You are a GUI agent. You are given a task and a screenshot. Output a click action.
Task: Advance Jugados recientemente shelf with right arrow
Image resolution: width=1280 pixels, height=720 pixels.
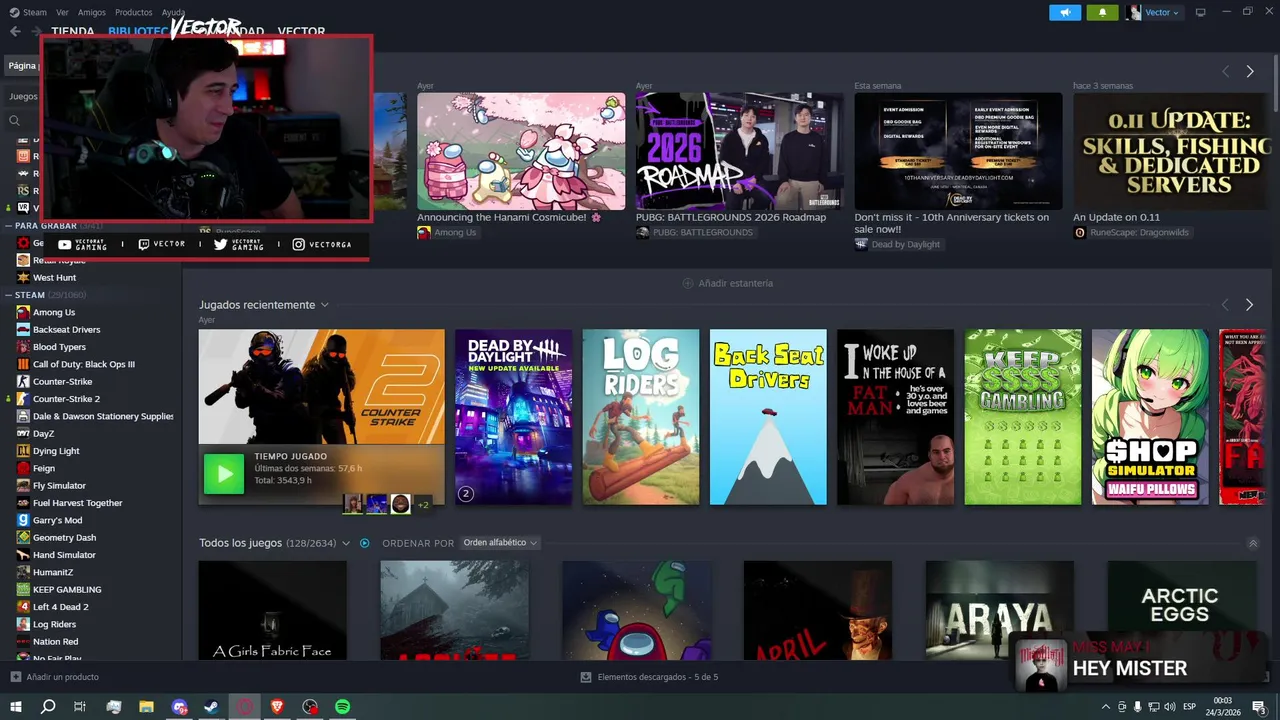(x=1249, y=304)
